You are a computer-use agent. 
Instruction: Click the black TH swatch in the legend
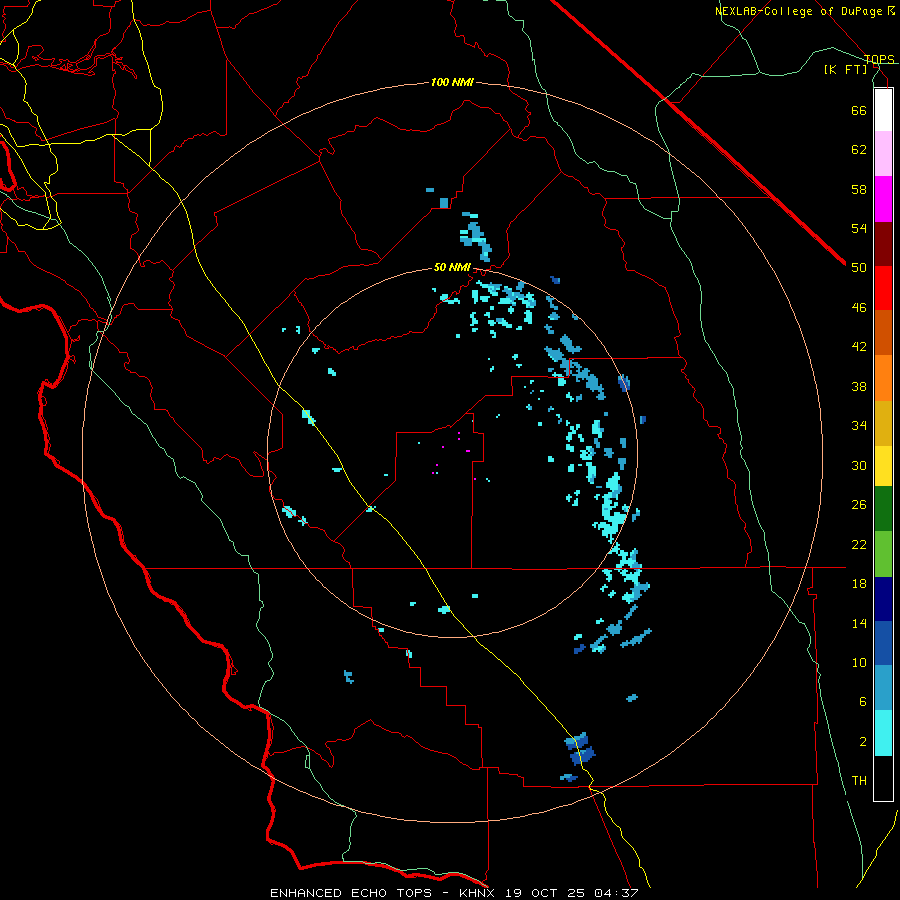[883, 778]
